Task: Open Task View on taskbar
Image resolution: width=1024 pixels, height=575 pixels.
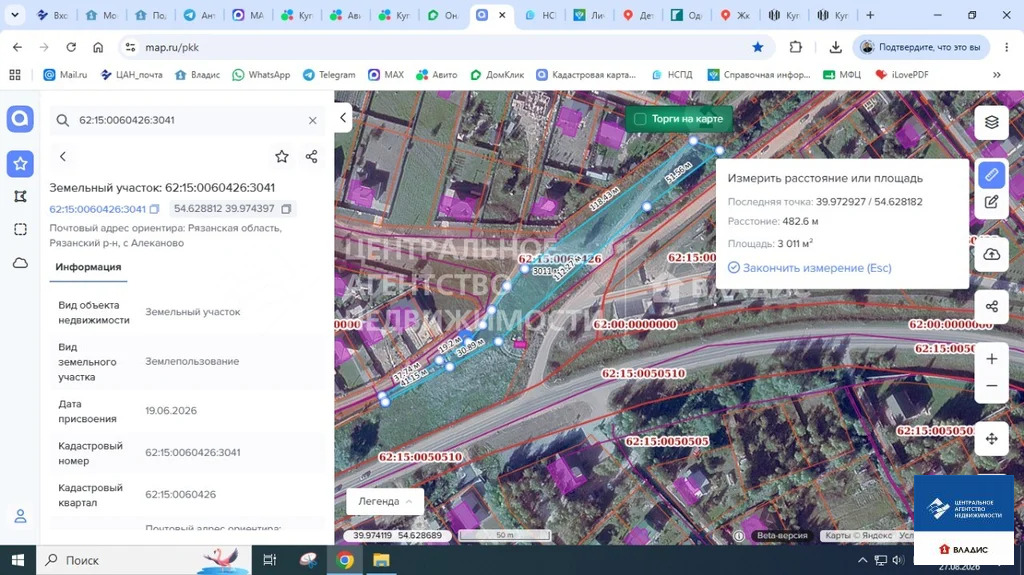Action: coord(269,560)
